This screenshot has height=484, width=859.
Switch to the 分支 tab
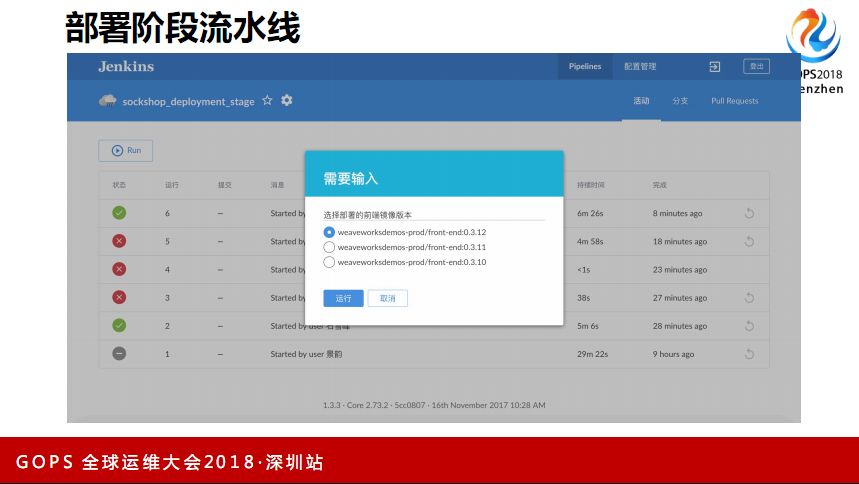[680, 101]
